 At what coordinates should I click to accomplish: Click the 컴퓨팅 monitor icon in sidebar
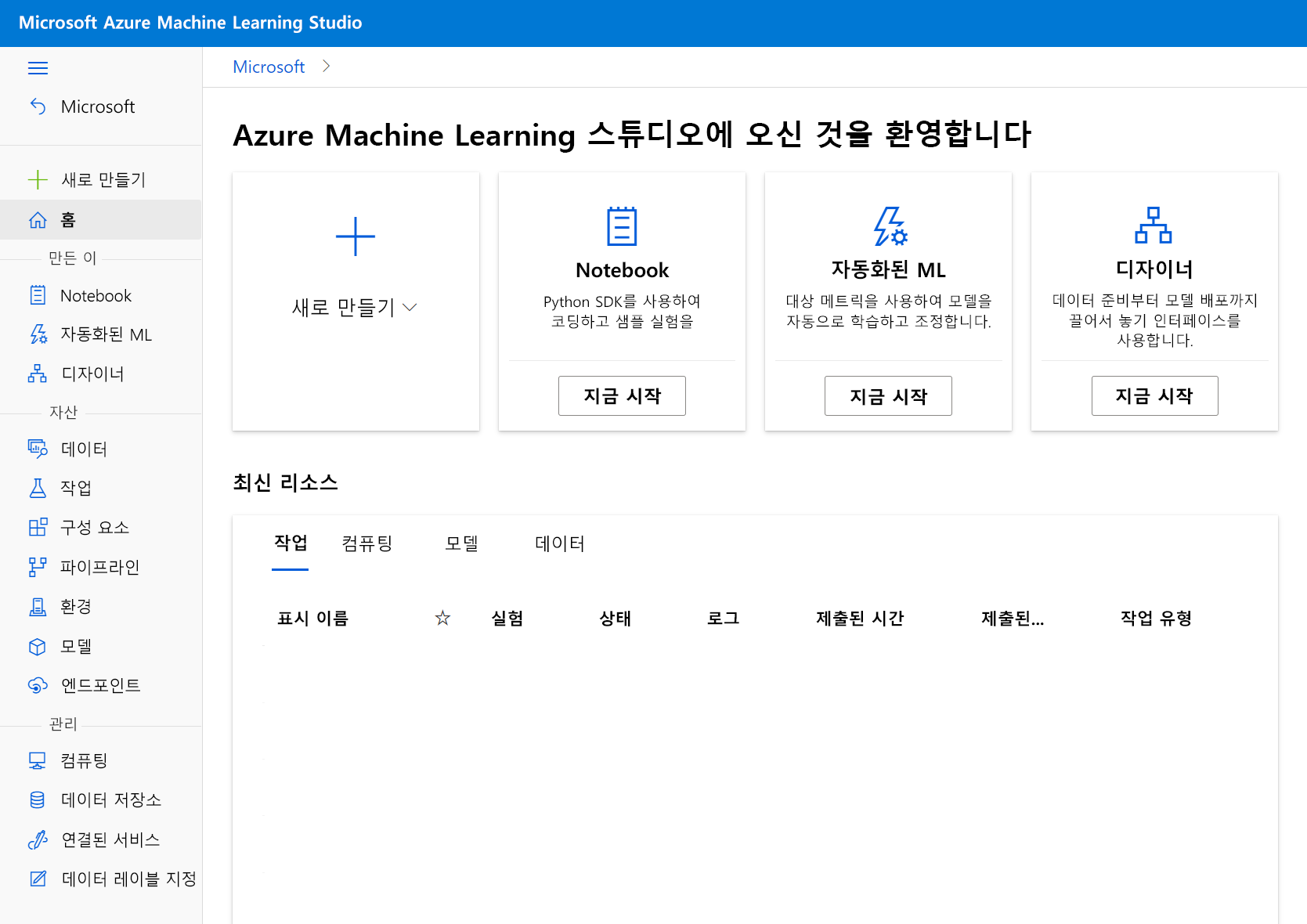point(38,760)
